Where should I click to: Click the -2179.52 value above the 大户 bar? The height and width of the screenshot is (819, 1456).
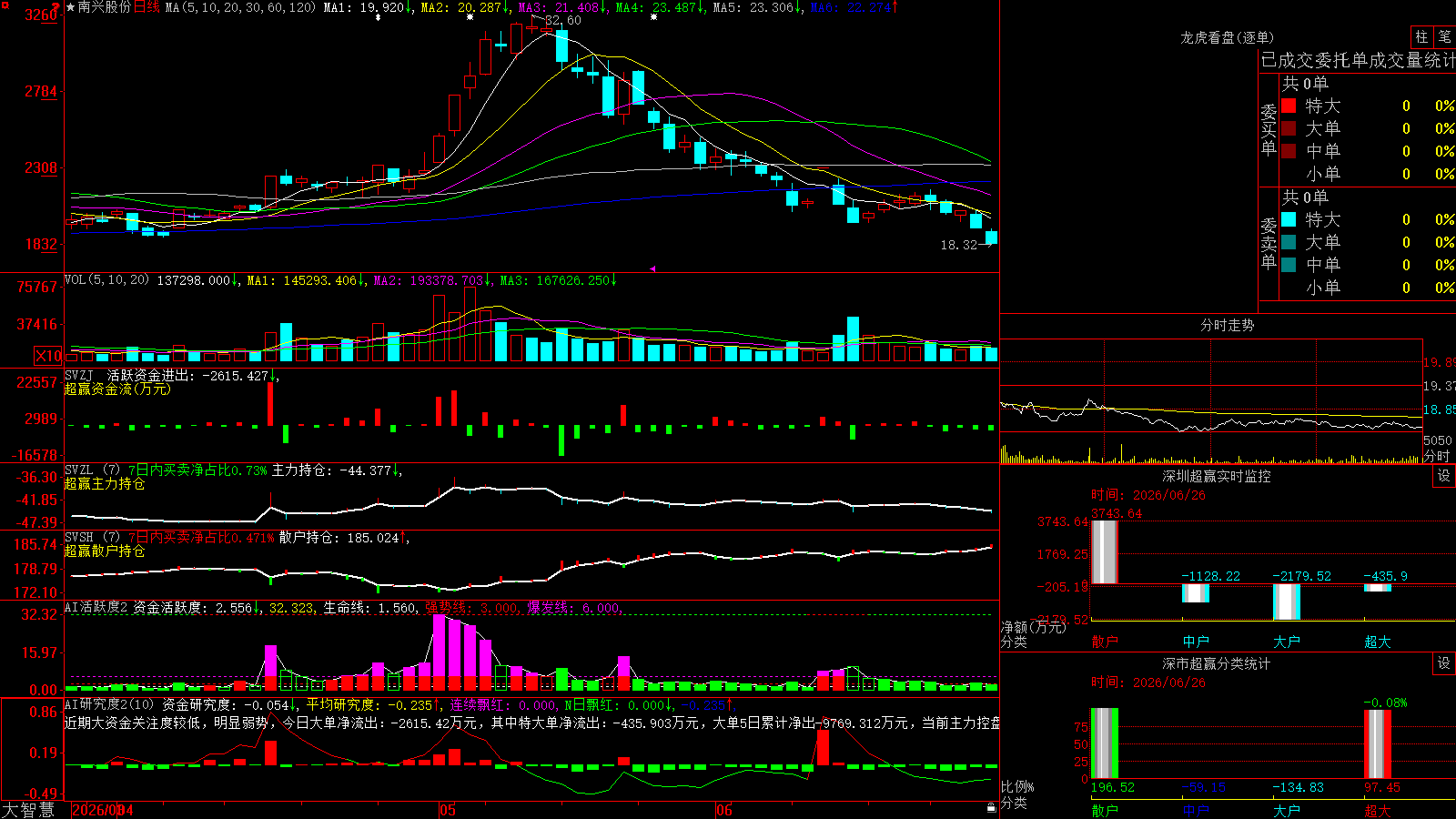(1302, 576)
